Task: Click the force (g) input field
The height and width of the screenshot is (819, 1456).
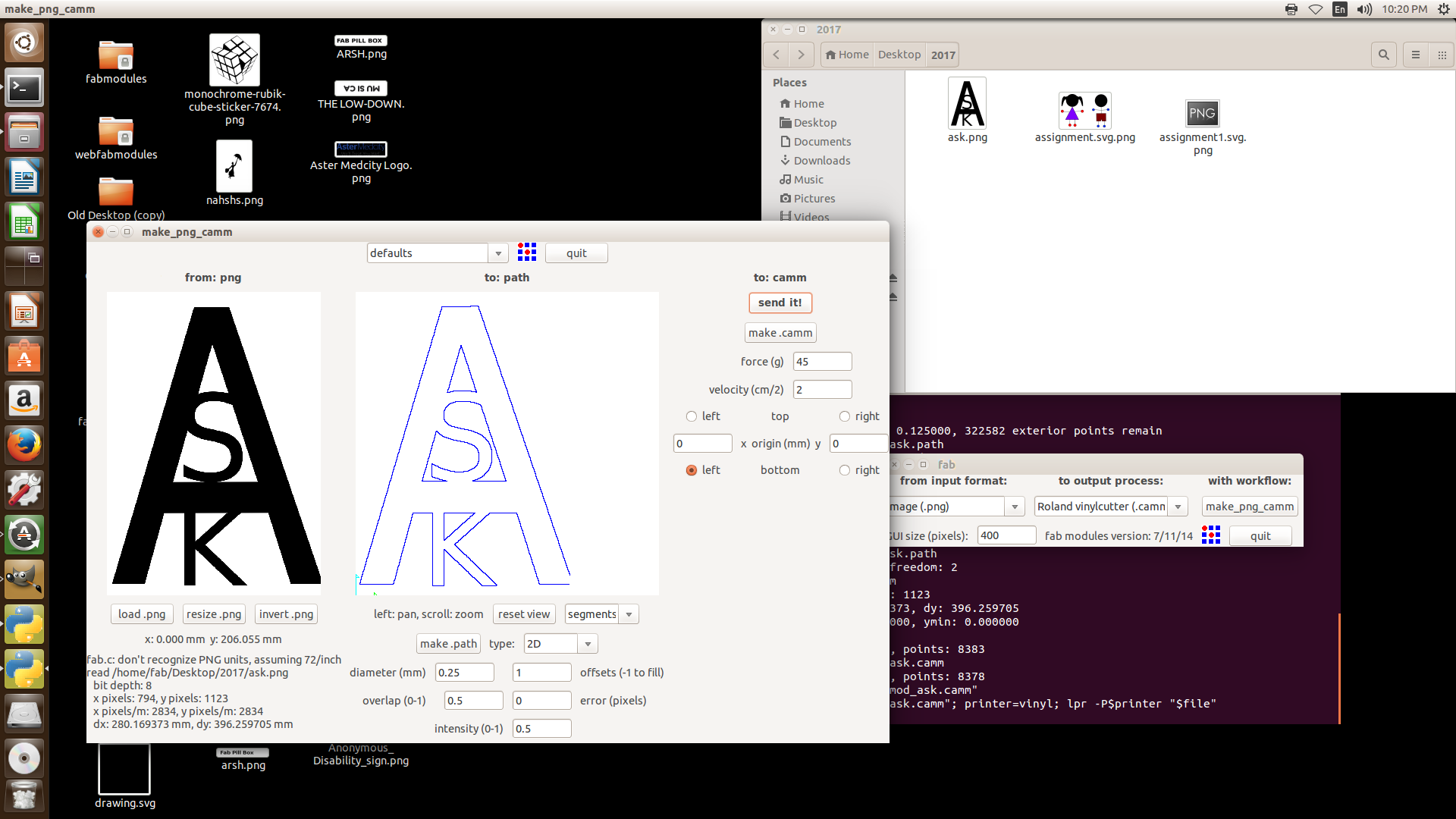Action: coord(822,362)
